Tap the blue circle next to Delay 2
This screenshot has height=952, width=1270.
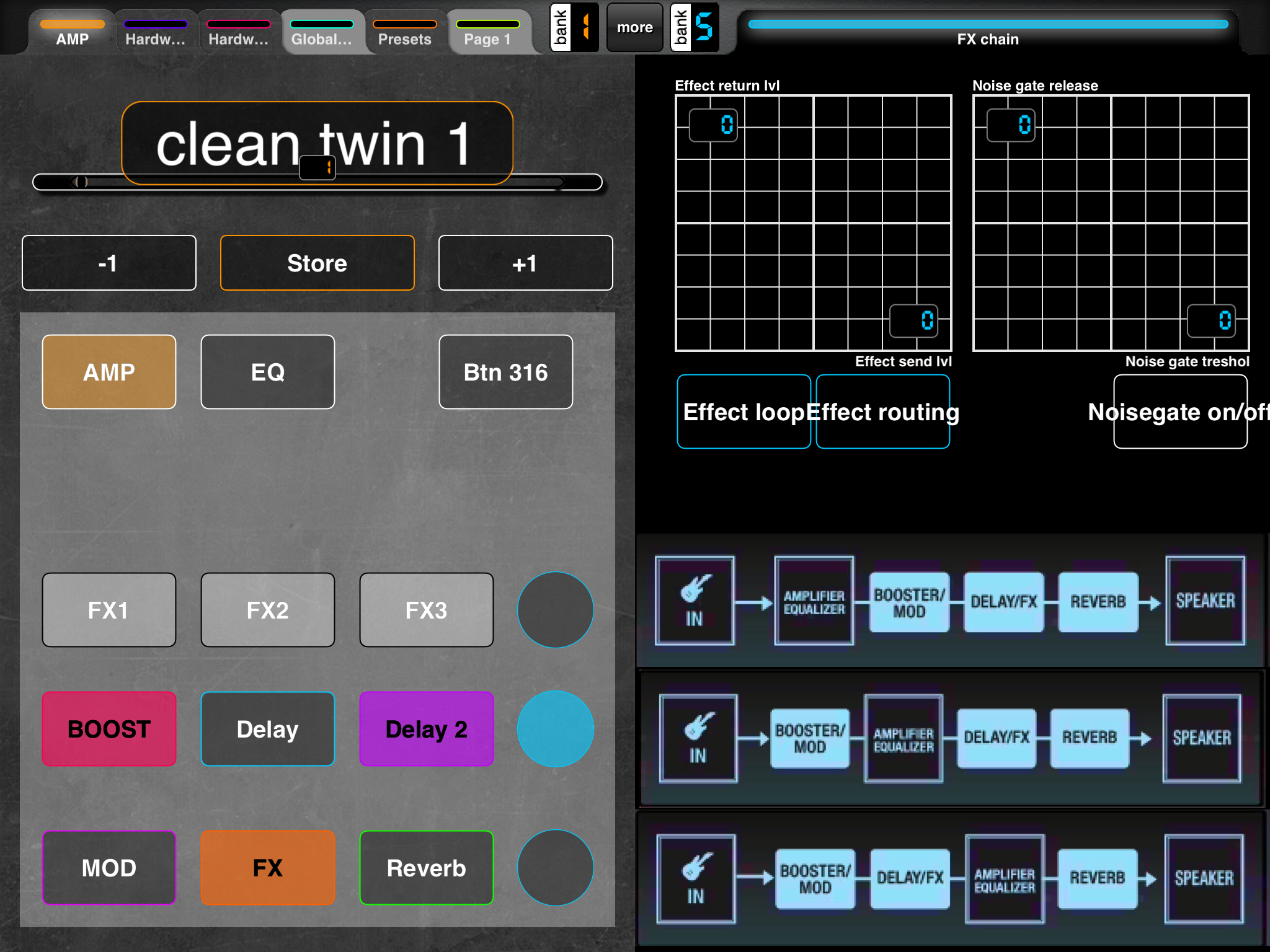coord(555,729)
